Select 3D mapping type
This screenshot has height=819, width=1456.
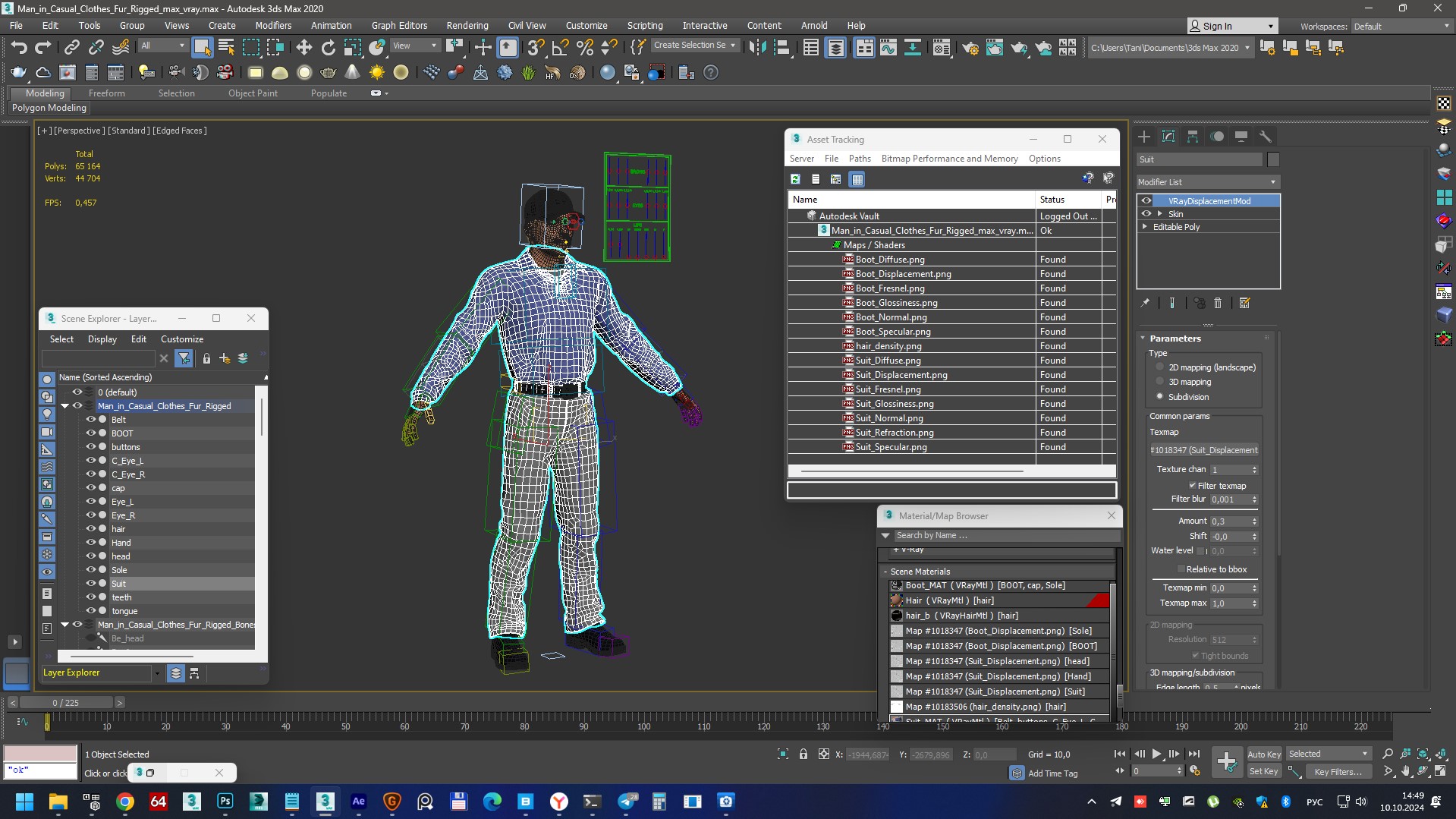pos(1159,382)
